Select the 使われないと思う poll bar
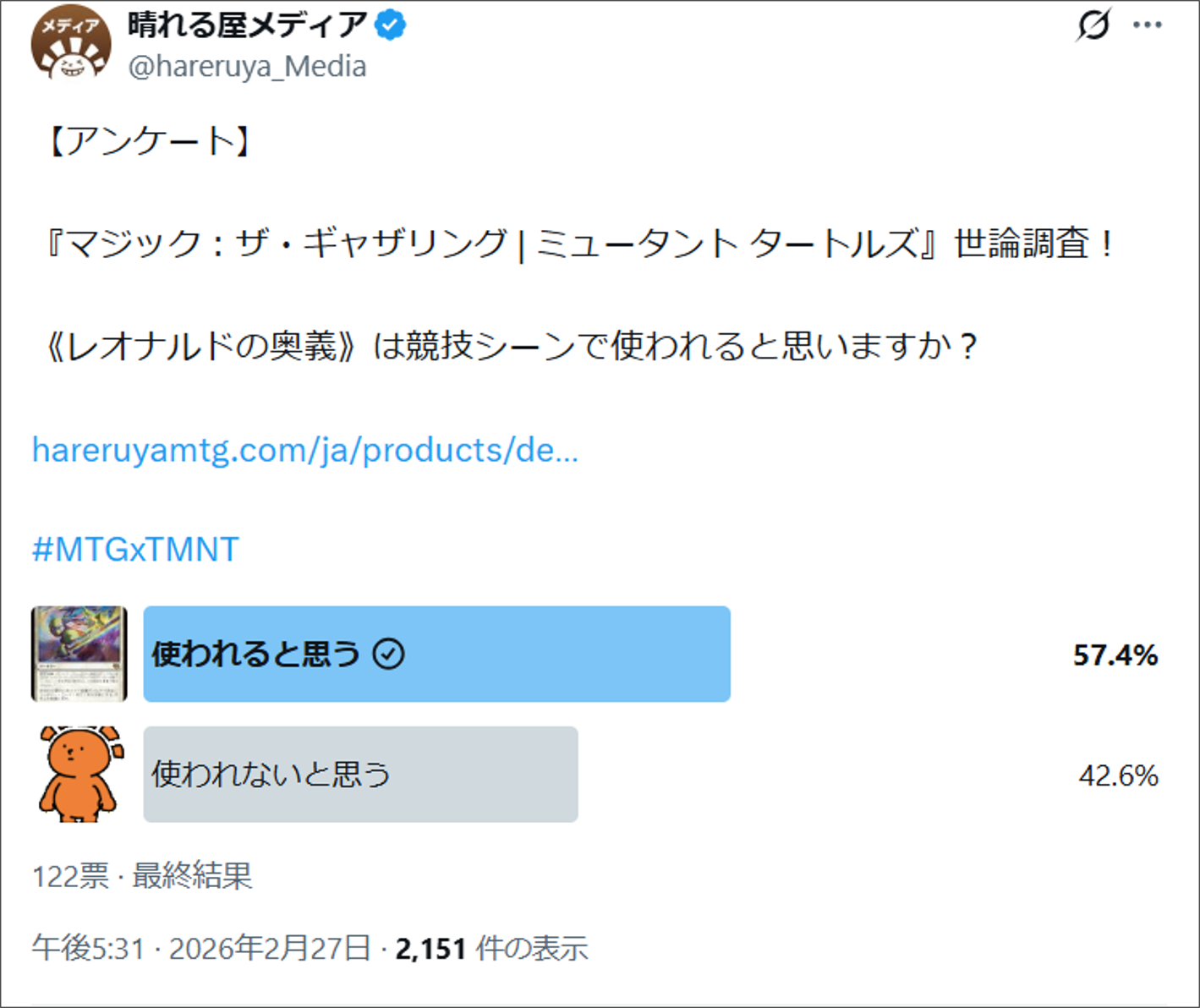 pos(360,774)
